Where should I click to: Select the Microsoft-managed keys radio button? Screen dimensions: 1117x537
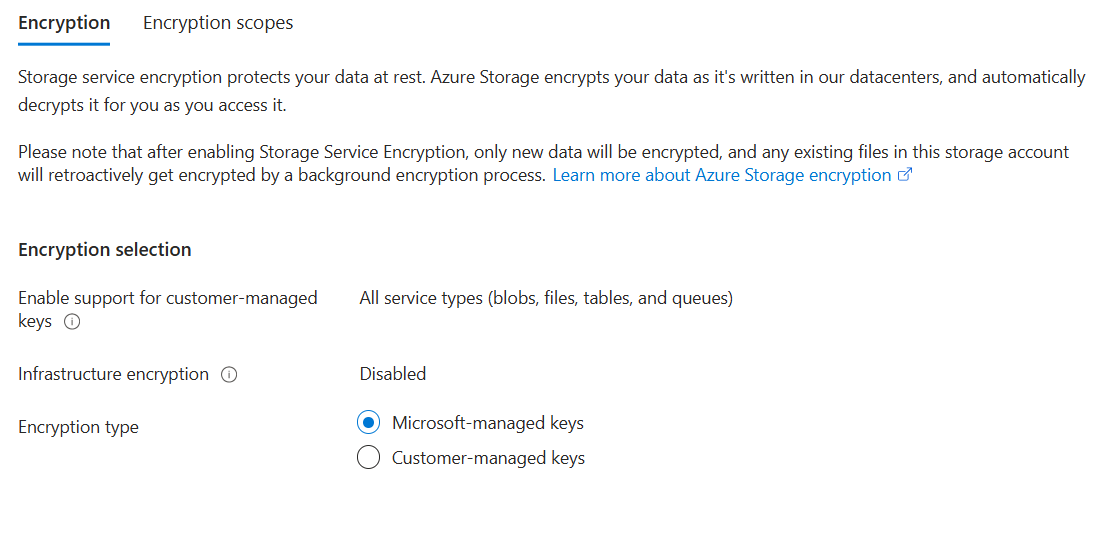click(368, 423)
